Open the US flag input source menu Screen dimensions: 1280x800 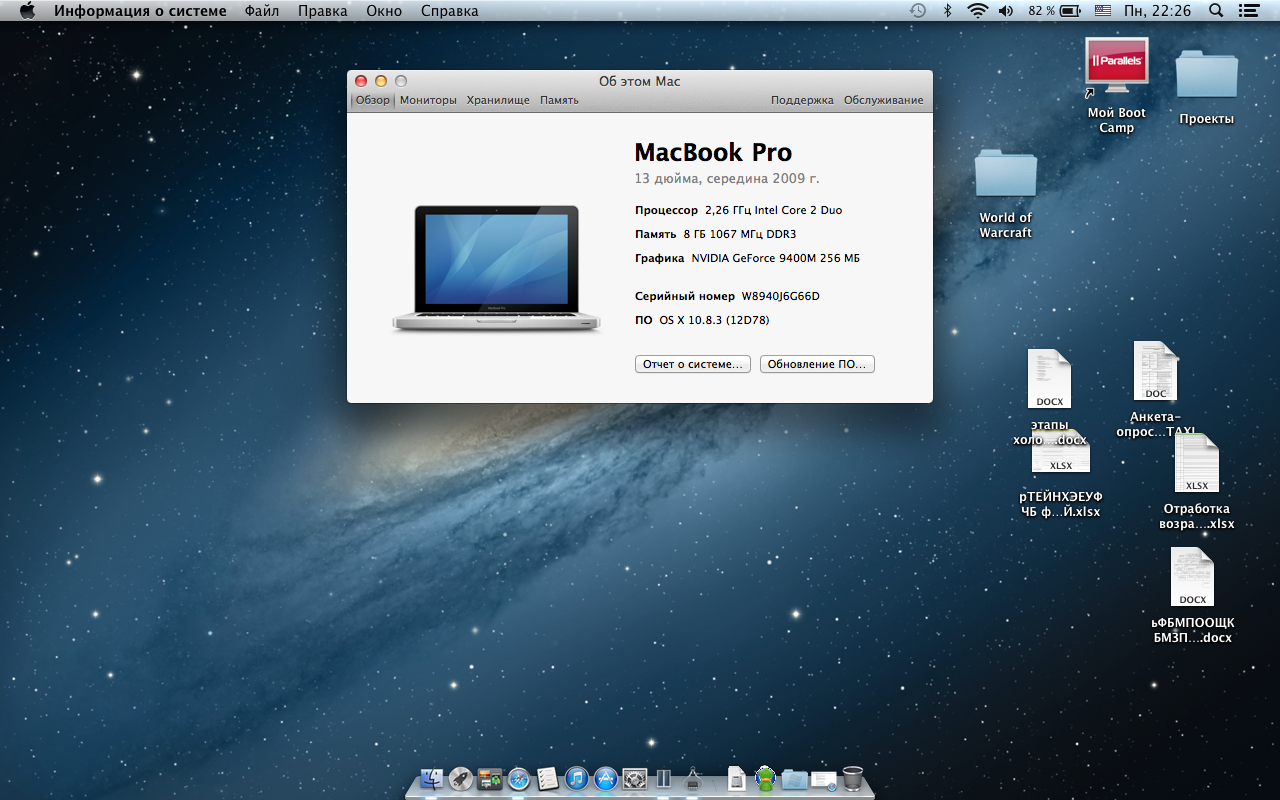click(1102, 11)
